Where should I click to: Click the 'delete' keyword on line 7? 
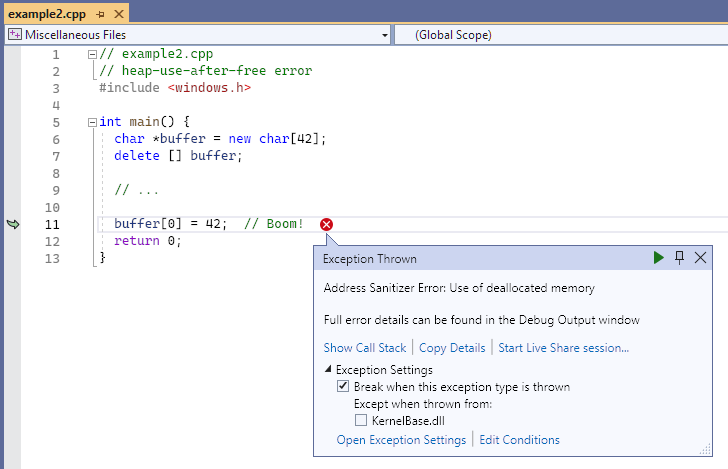(136, 156)
